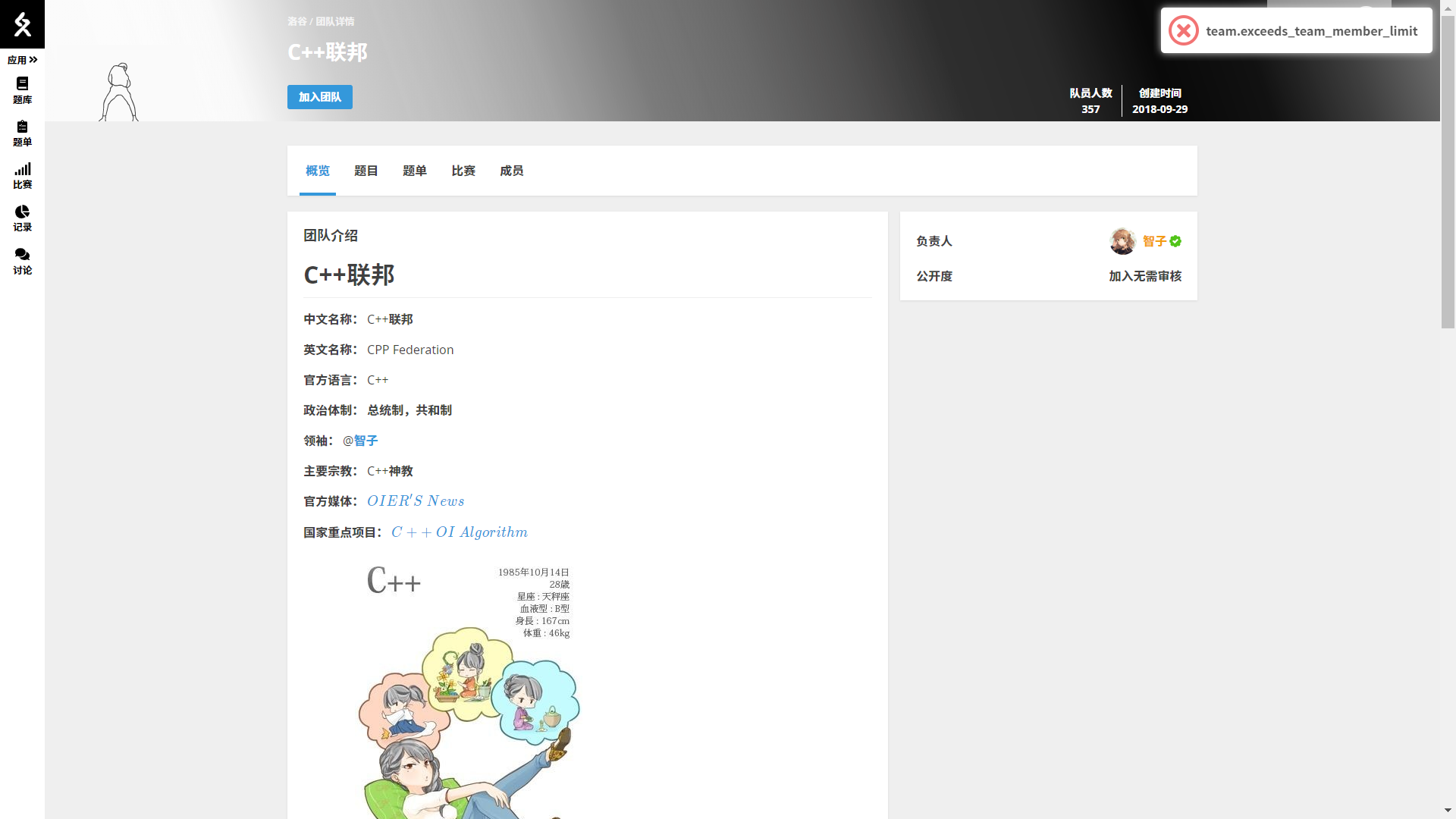
Task: Open the 题库 problem library icon
Action: tap(22, 90)
